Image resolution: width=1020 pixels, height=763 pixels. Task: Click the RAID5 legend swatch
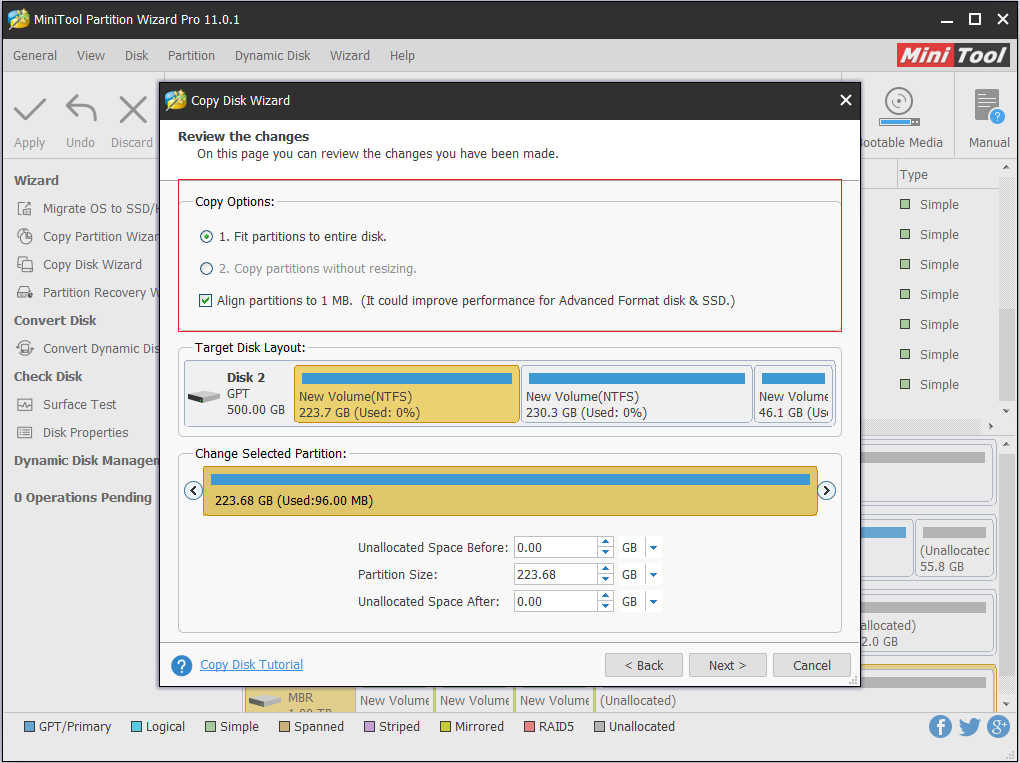[530, 727]
